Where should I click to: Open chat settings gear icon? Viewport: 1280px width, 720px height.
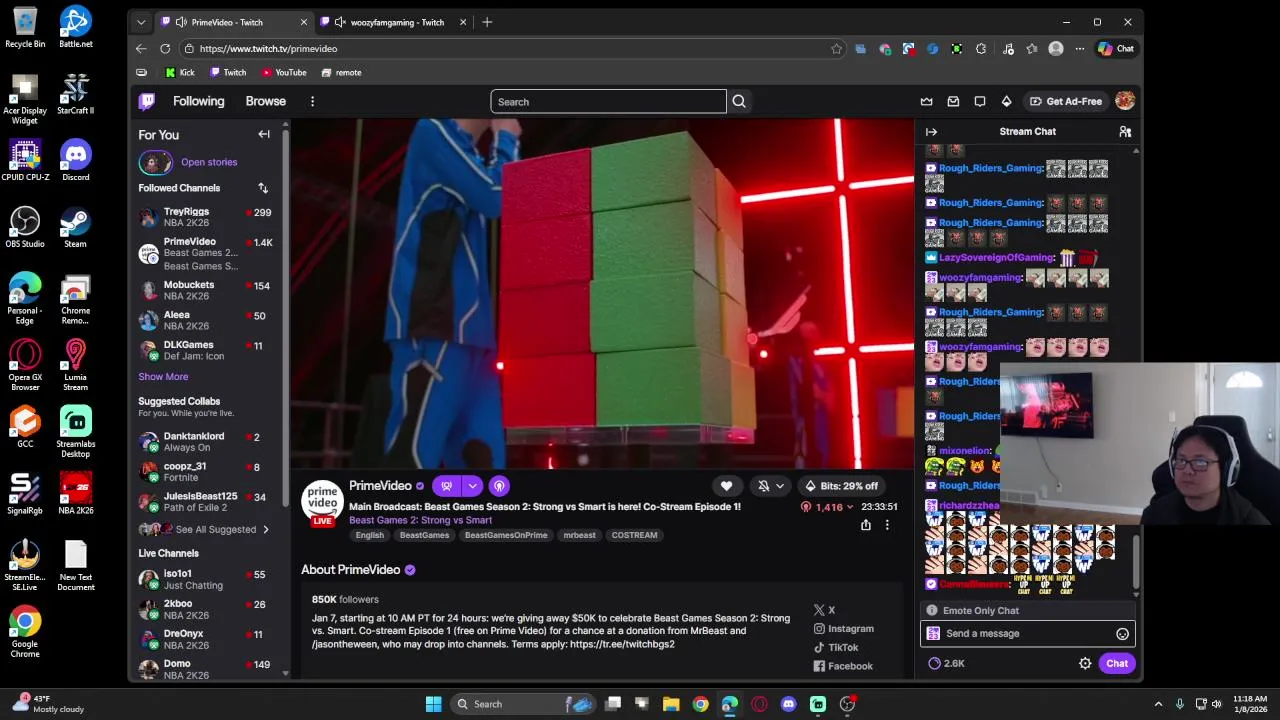point(1085,663)
